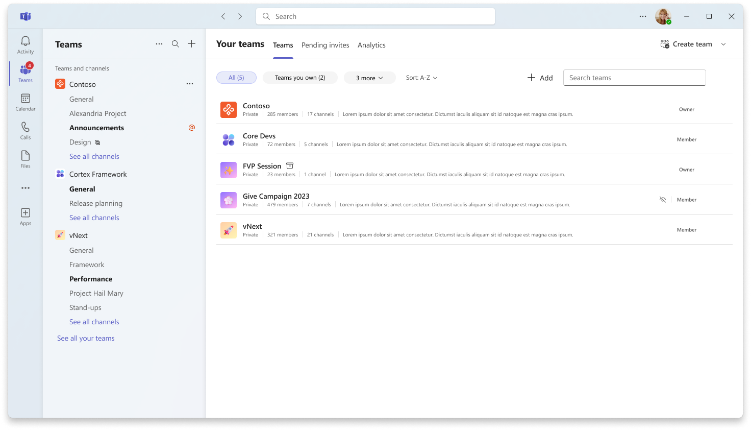Open the Activity bell icon

tap(25, 42)
